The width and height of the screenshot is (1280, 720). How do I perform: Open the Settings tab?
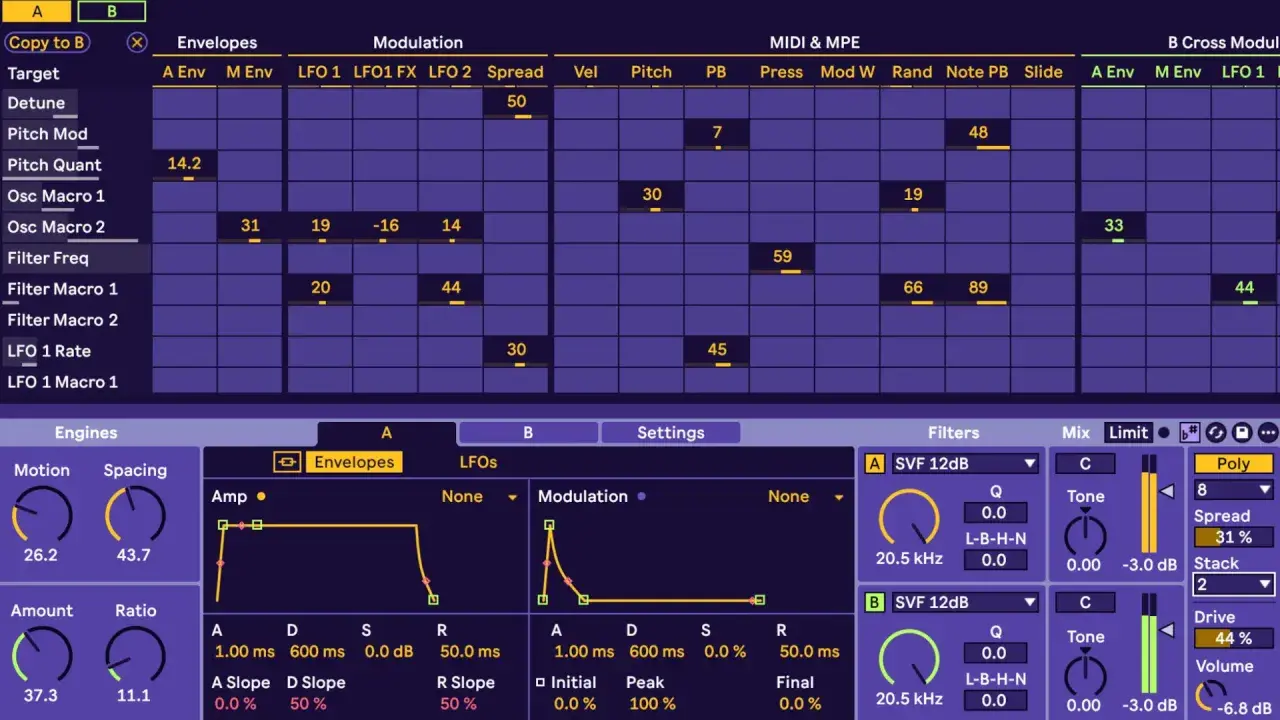(671, 433)
